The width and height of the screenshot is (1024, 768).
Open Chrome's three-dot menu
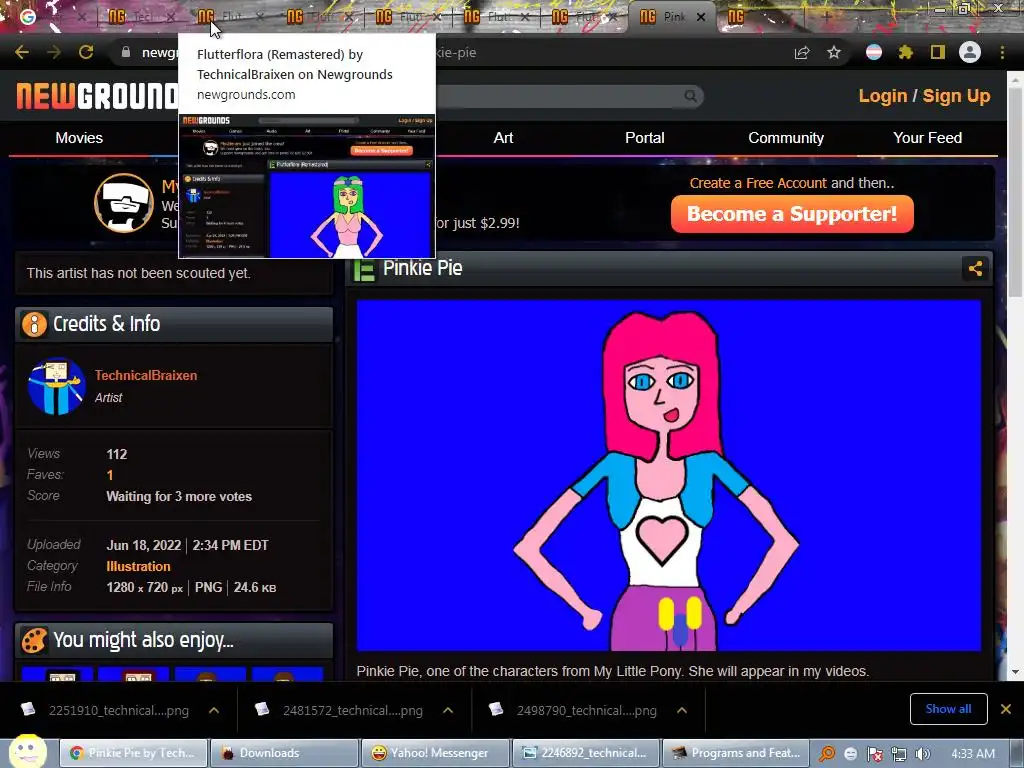(x=1002, y=52)
